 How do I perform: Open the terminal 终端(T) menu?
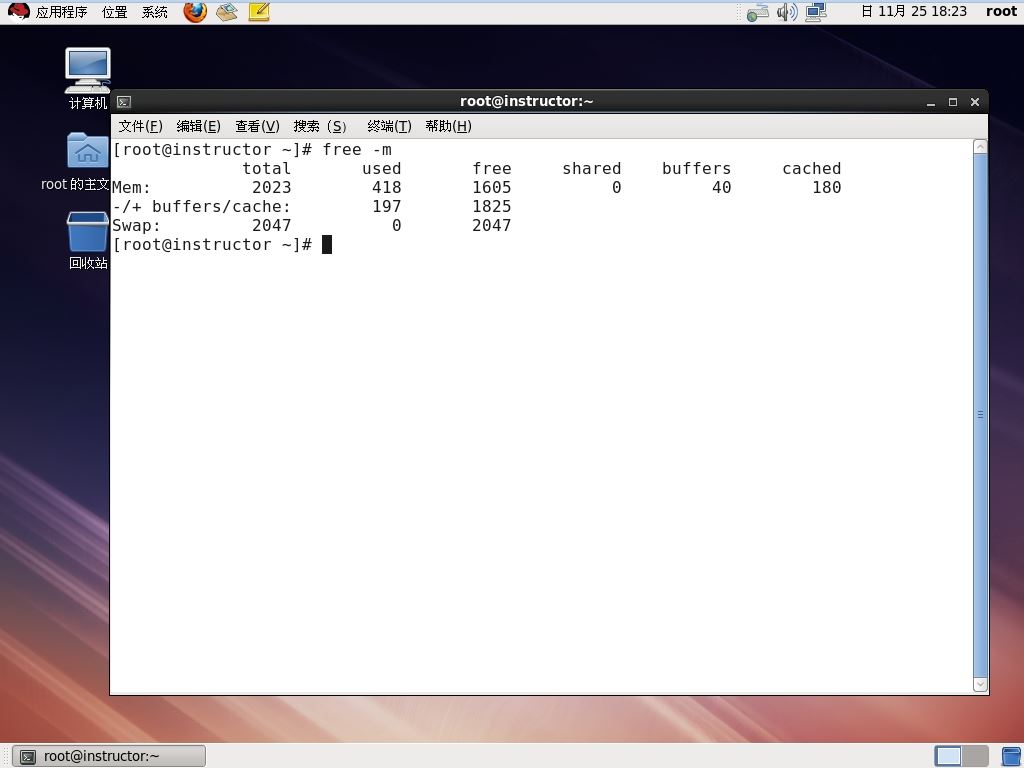pyautogui.click(x=389, y=126)
